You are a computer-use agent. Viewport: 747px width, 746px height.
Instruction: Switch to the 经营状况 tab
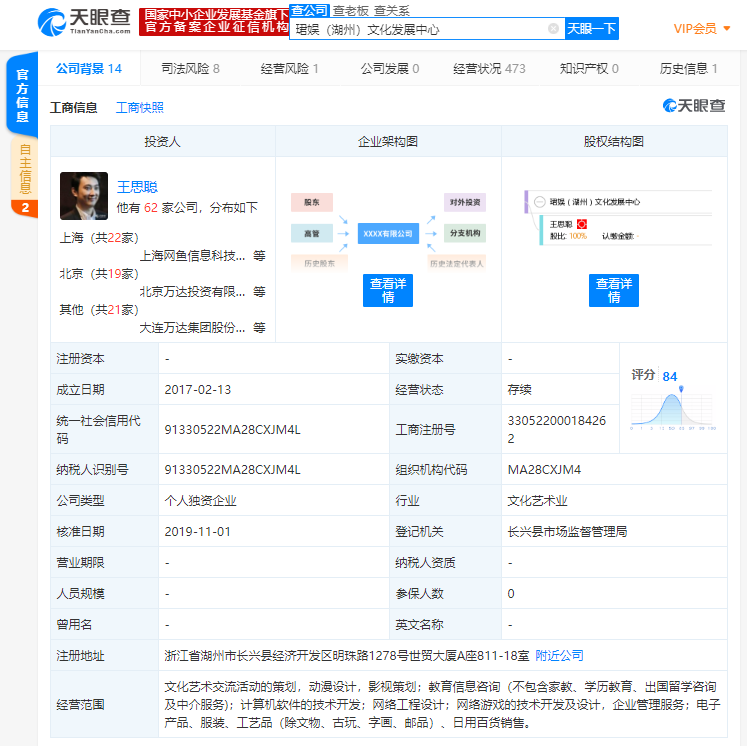pos(489,69)
